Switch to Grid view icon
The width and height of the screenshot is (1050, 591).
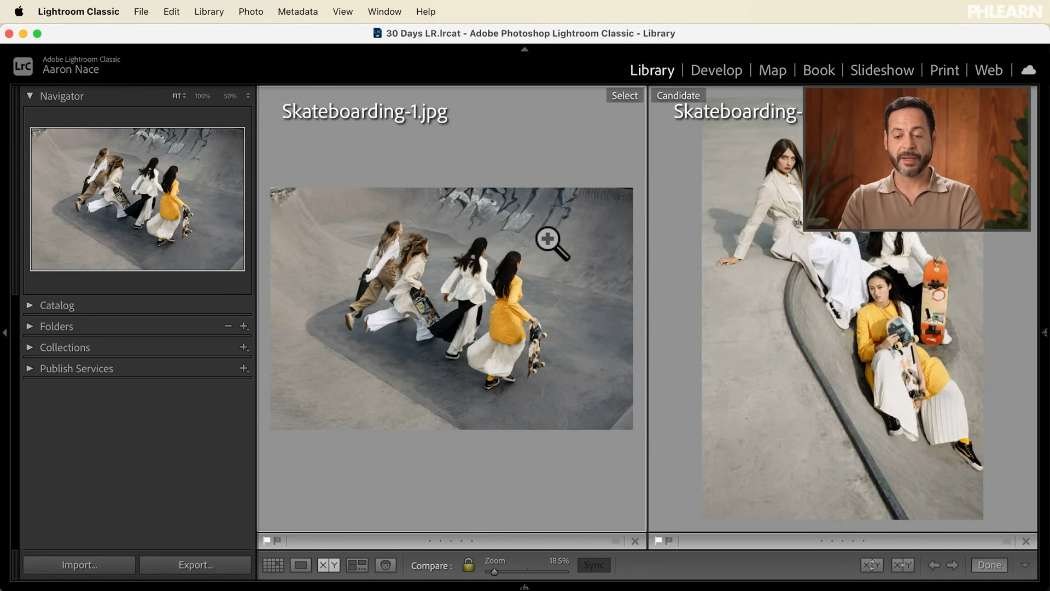click(273, 565)
